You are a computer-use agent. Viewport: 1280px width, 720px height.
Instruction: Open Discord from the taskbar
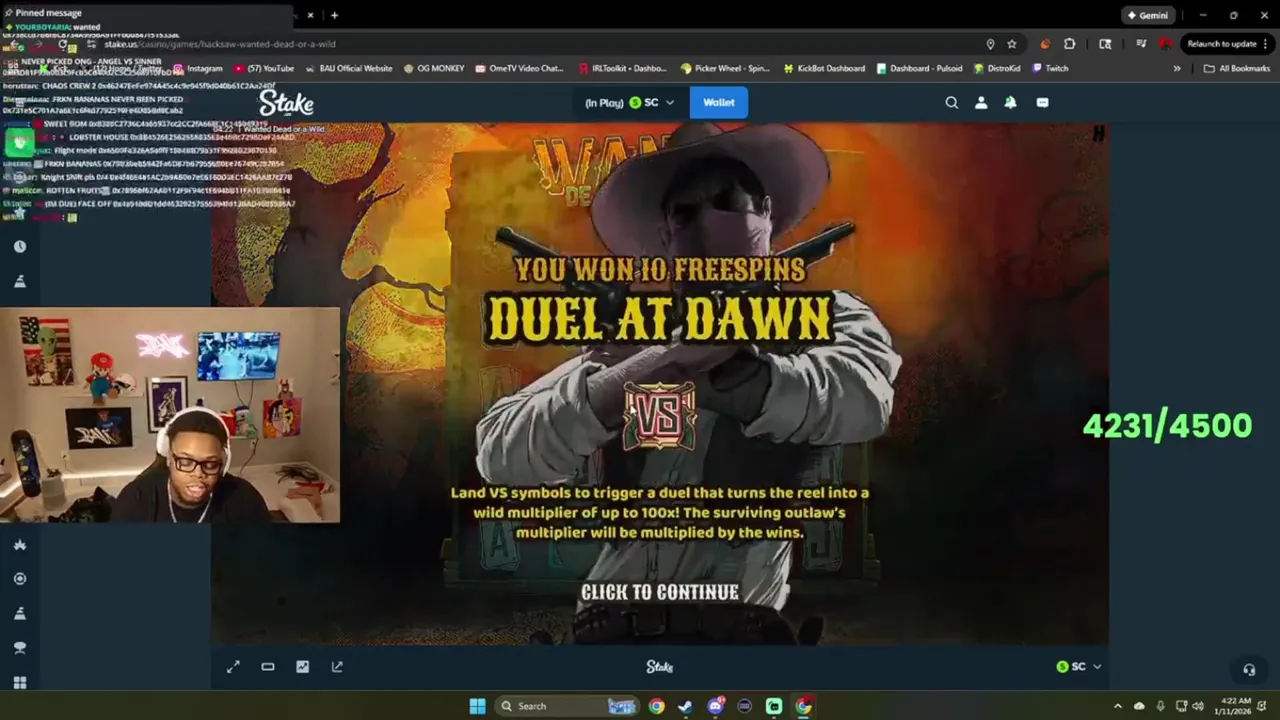coord(715,706)
